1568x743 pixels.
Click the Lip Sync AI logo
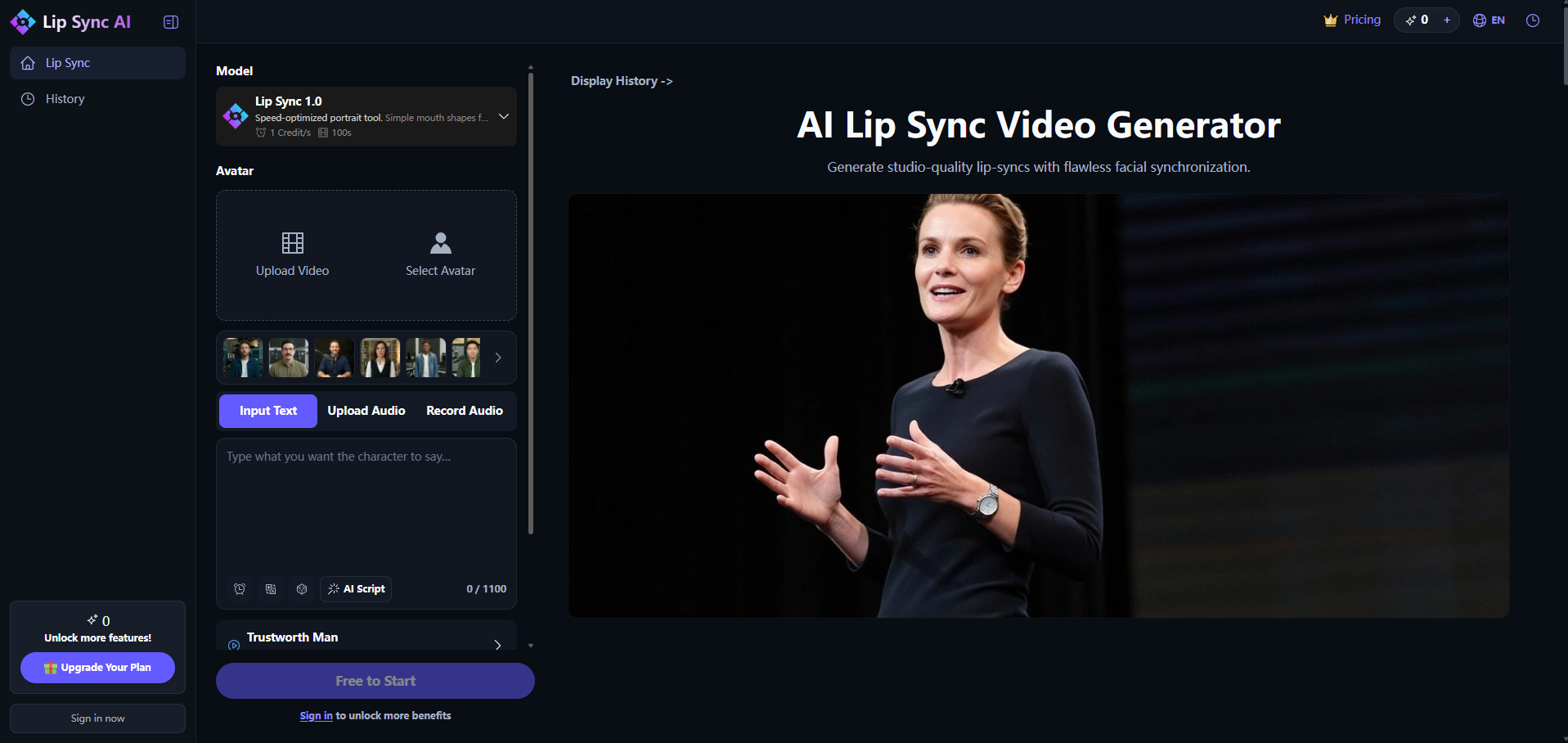coord(70,22)
